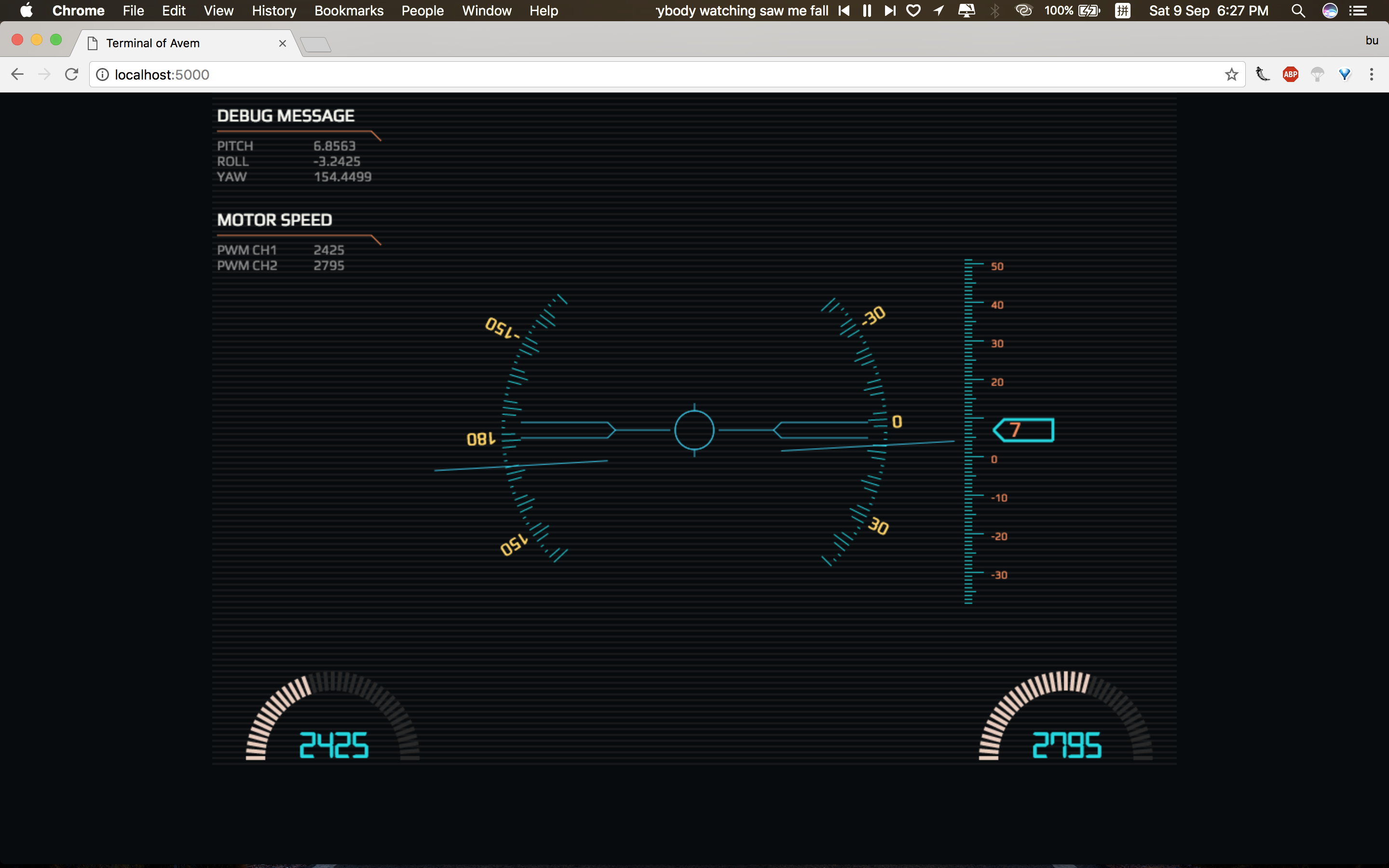This screenshot has height=868, width=1389.
Task: Select the Terminal of Avem tab
Action: 172,43
